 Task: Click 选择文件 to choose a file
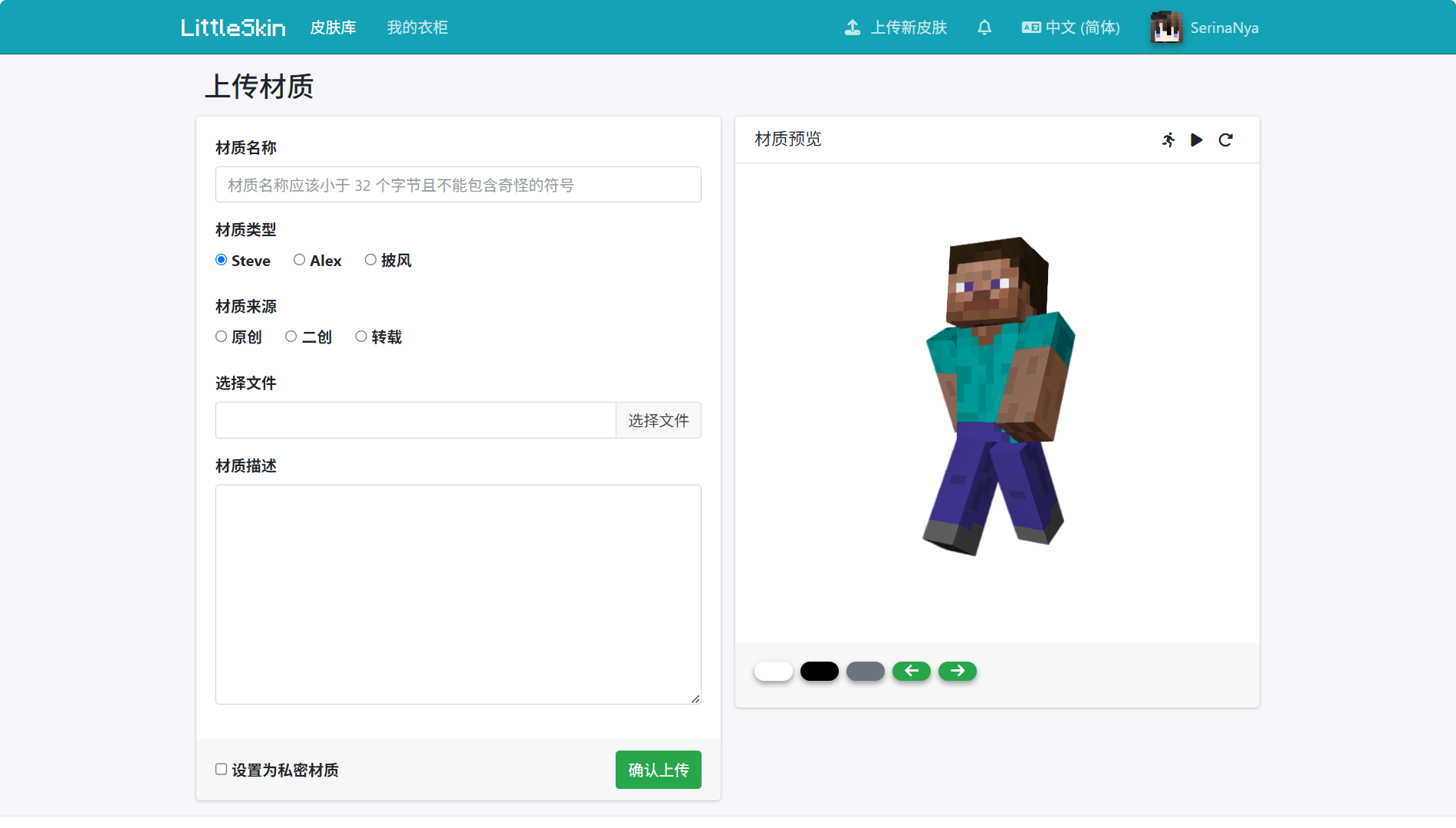point(658,420)
